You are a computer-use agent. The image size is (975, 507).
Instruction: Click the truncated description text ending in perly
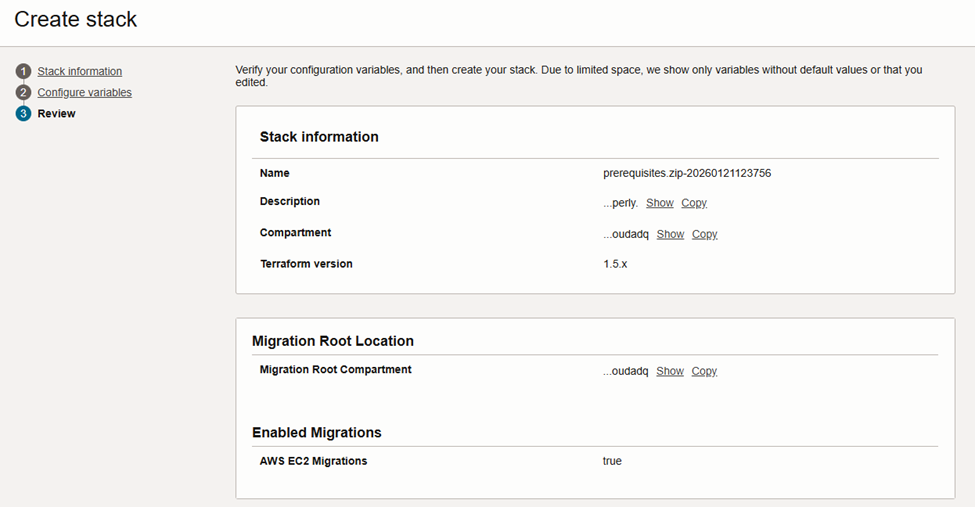620,203
